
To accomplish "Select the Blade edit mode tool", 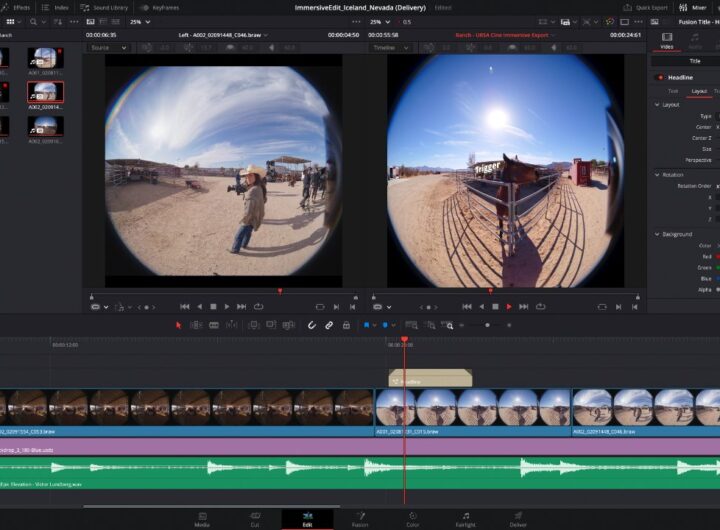I will point(231,325).
